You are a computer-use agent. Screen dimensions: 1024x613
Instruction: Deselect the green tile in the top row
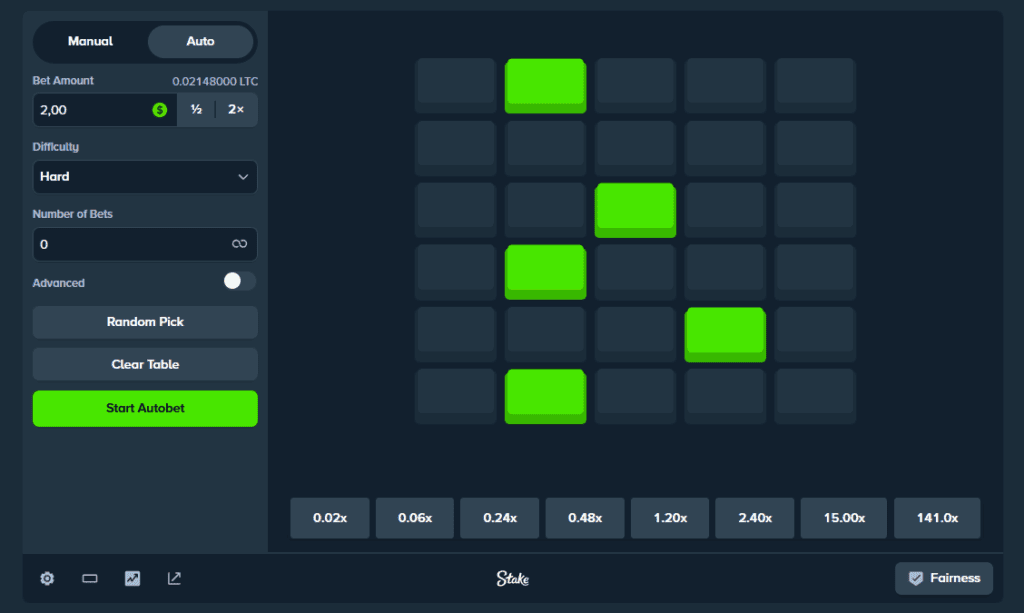(545, 84)
